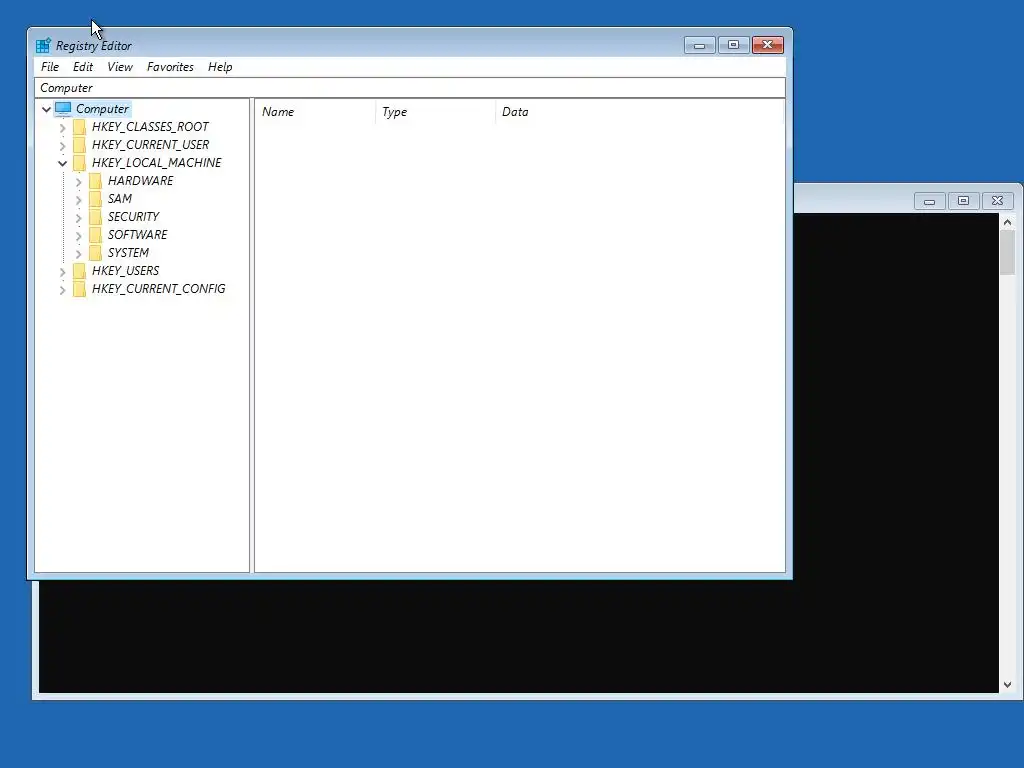Select HKEY_CURRENT_CONFIG text in tree
The width and height of the screenshot is (1024, 768).
click(159, 289)
